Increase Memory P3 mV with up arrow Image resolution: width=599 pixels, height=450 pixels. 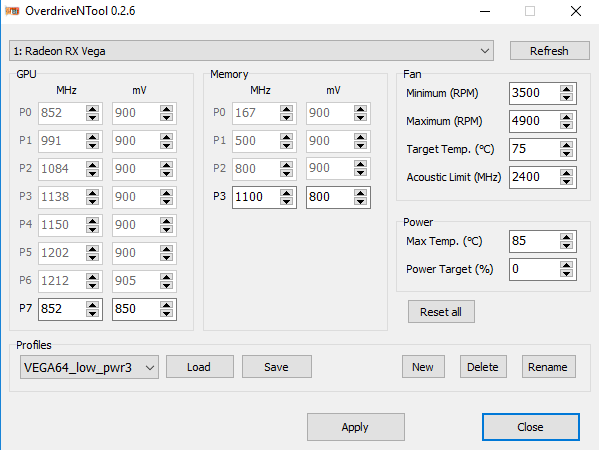[360, 193]
